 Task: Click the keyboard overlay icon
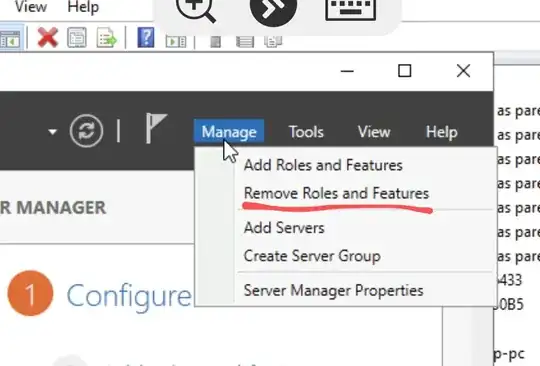point(350,10)
